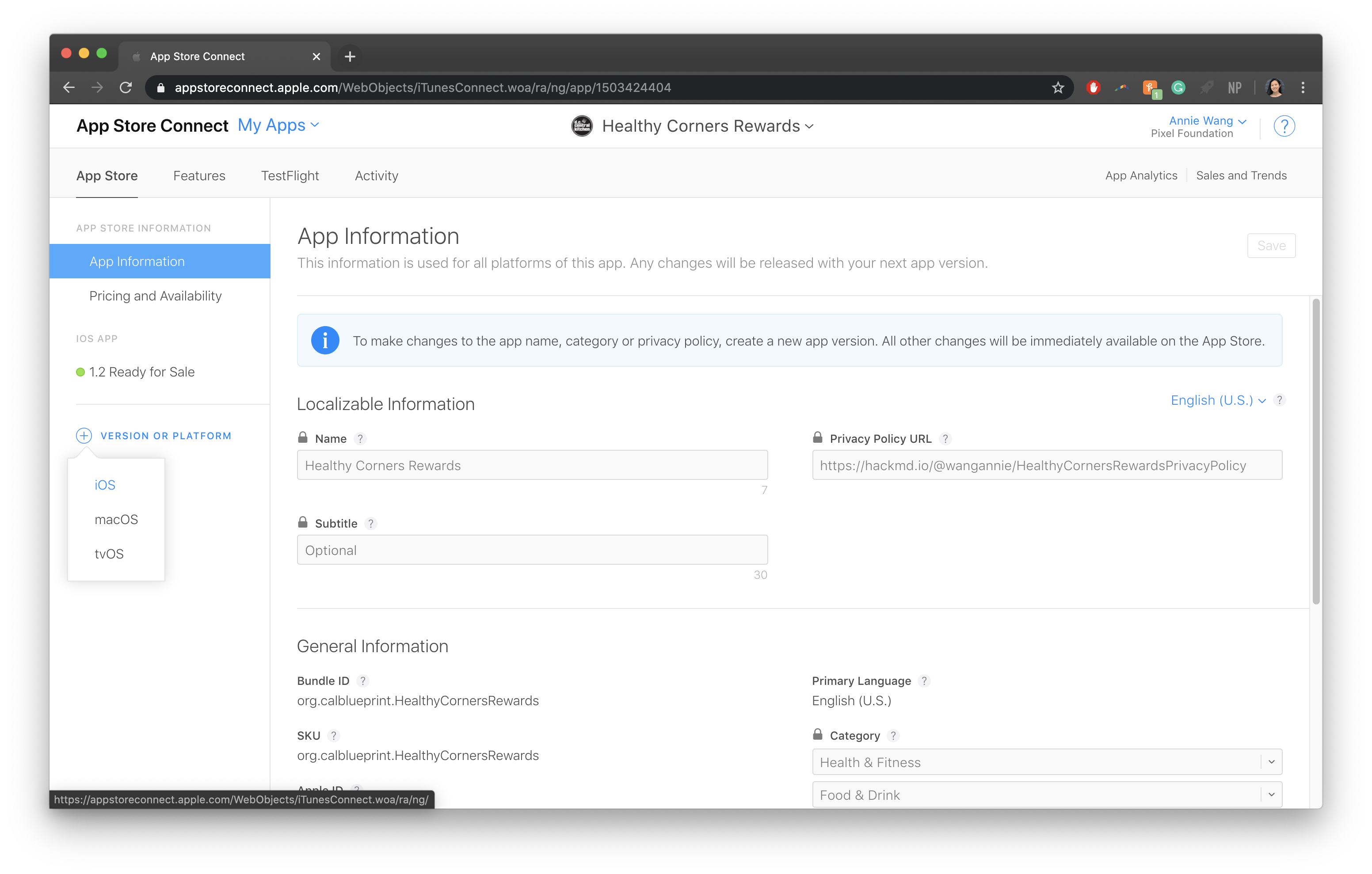Switch to the TestFlight tab
This screenshot has width=1372, height=874.
(x=288, y=175)
